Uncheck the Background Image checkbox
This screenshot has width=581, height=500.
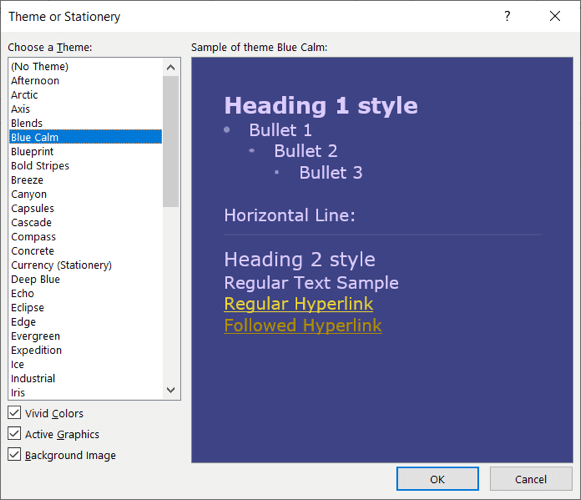(14, 454)
